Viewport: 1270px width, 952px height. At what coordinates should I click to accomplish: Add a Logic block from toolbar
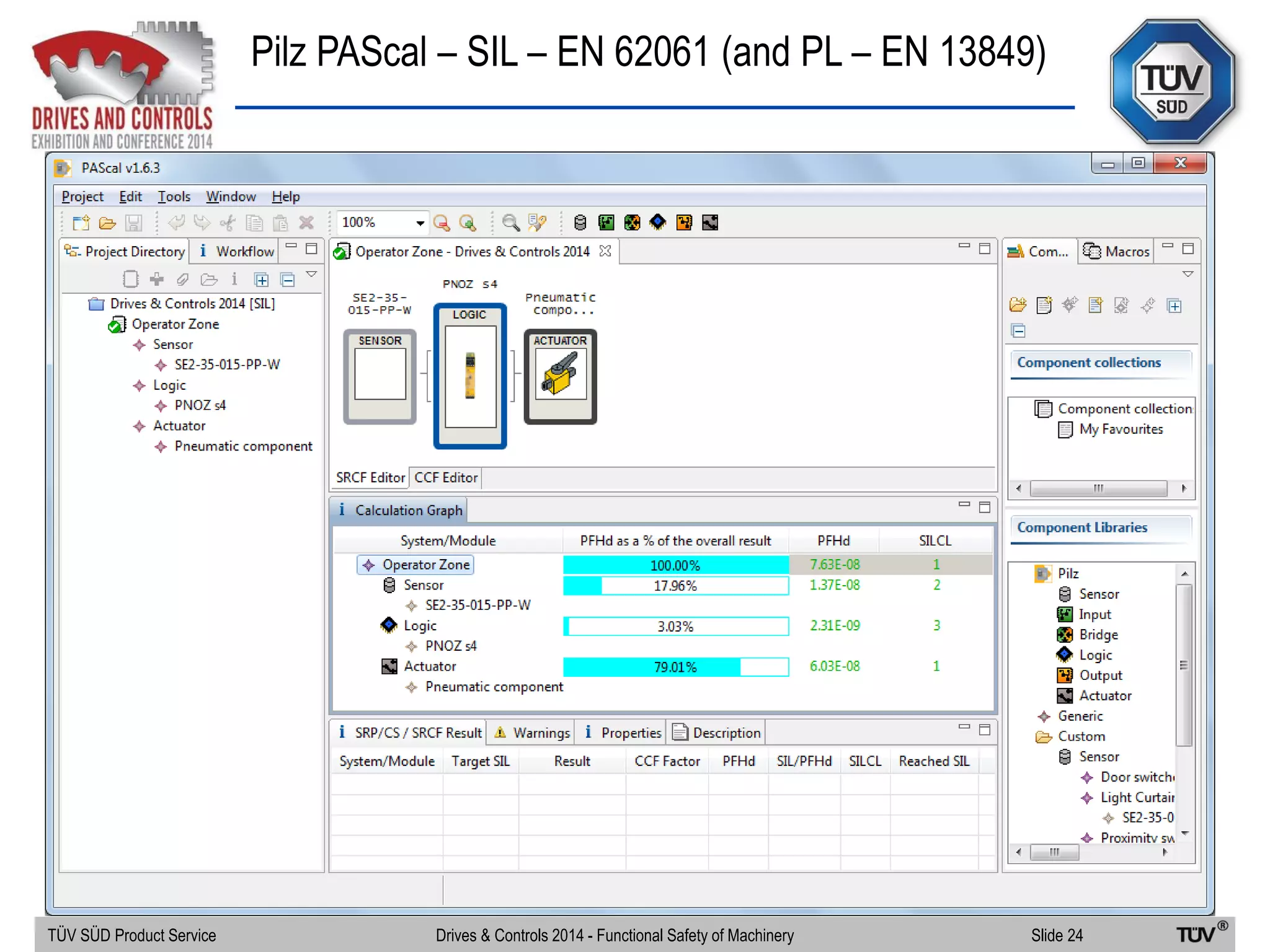pyautogui.click(x=658, y=222)
